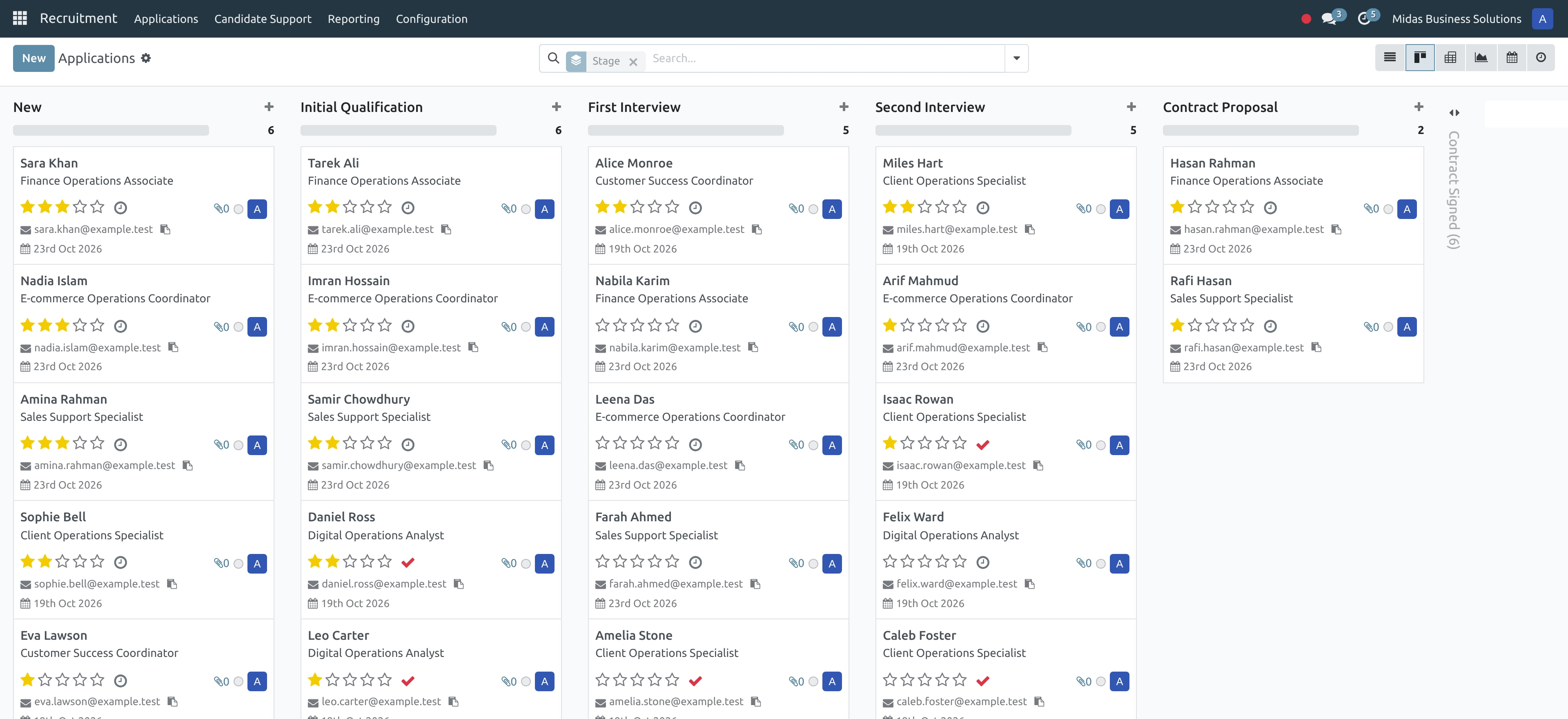Open the search options dropdown arrow
1568x719 pixels.
pyautogui.click(x=1016, y=58)
